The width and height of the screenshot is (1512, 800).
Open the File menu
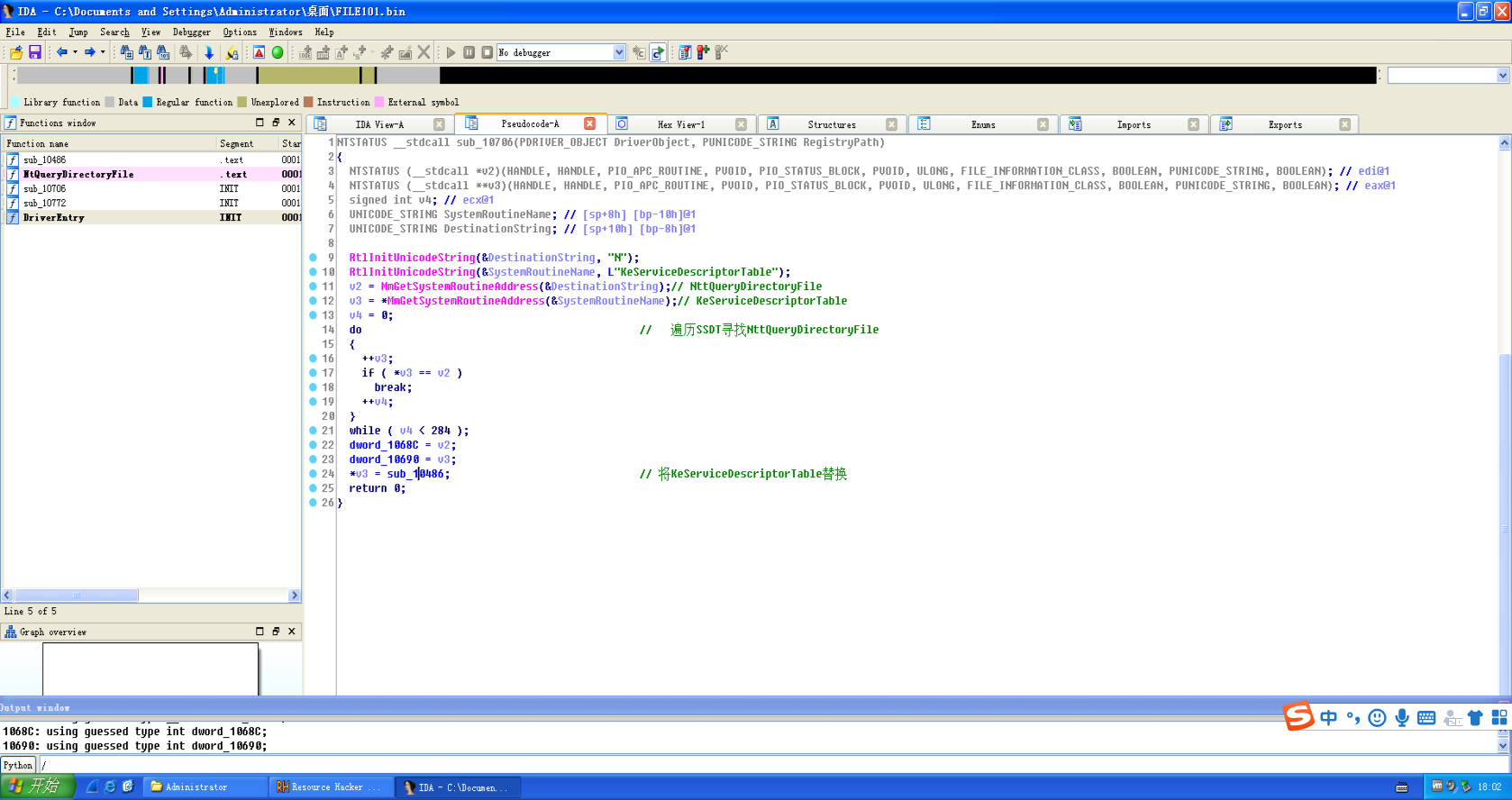15,32
